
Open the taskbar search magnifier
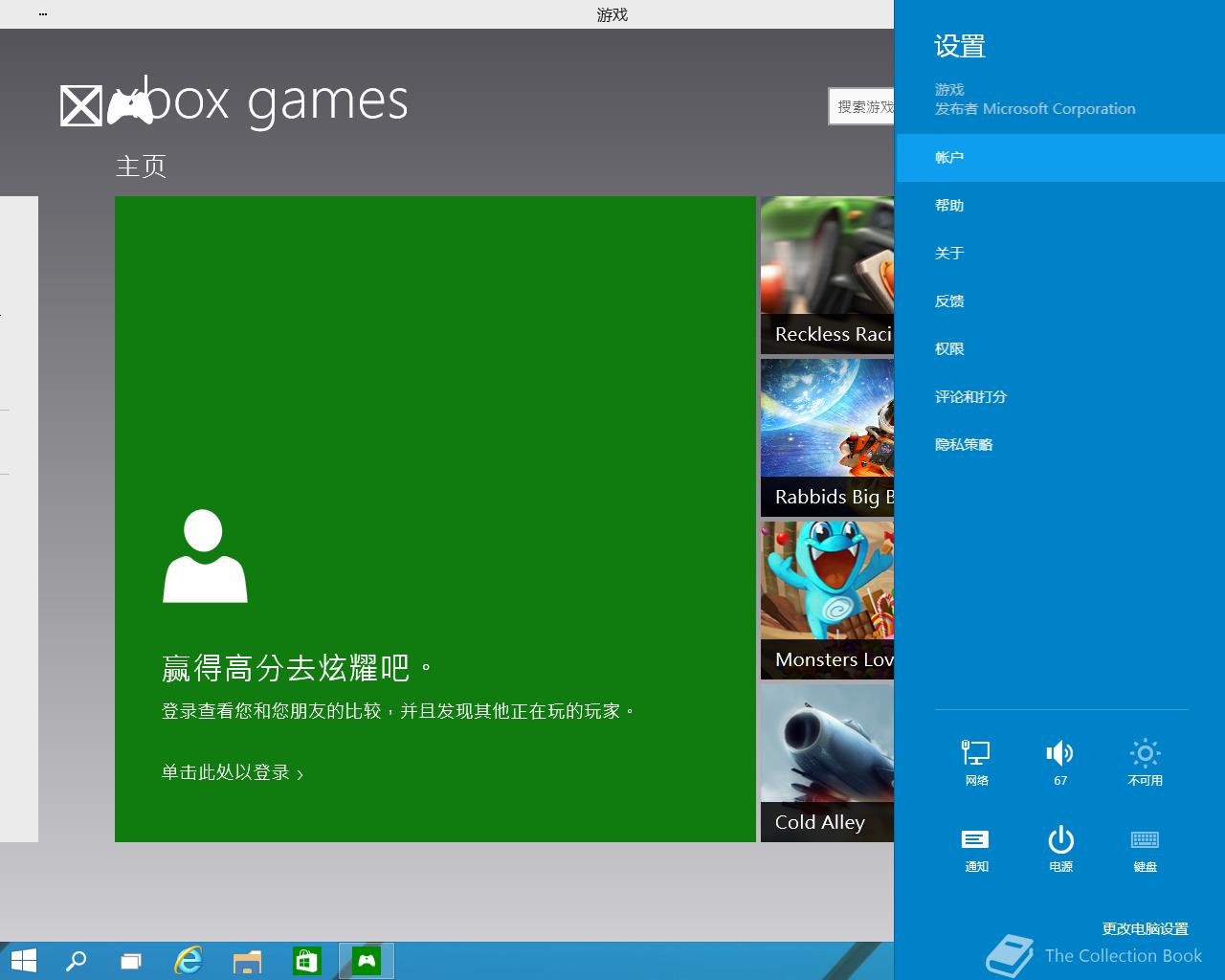tap(76, 961)
